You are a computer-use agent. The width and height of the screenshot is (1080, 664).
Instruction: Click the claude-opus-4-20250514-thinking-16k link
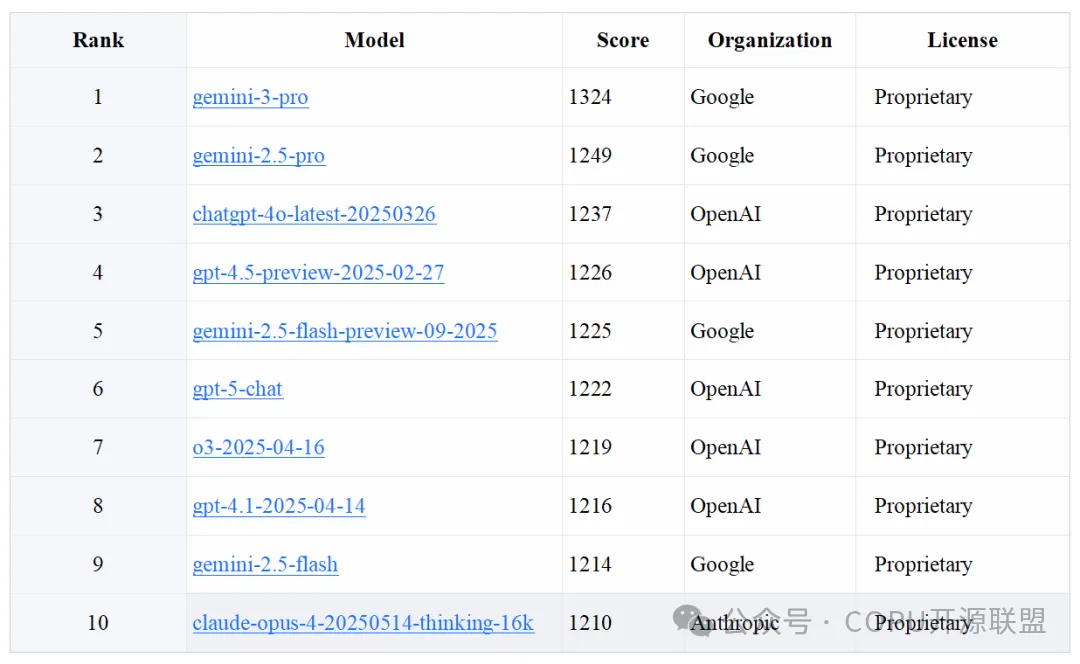[x=362, y=623]
